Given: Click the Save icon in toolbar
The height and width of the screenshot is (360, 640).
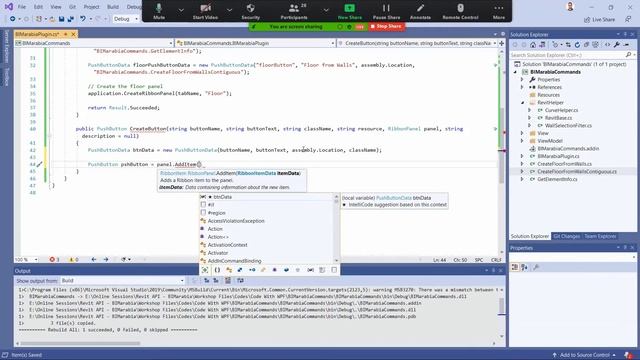Looking at the screenshot, I should [x=62, y=19].
